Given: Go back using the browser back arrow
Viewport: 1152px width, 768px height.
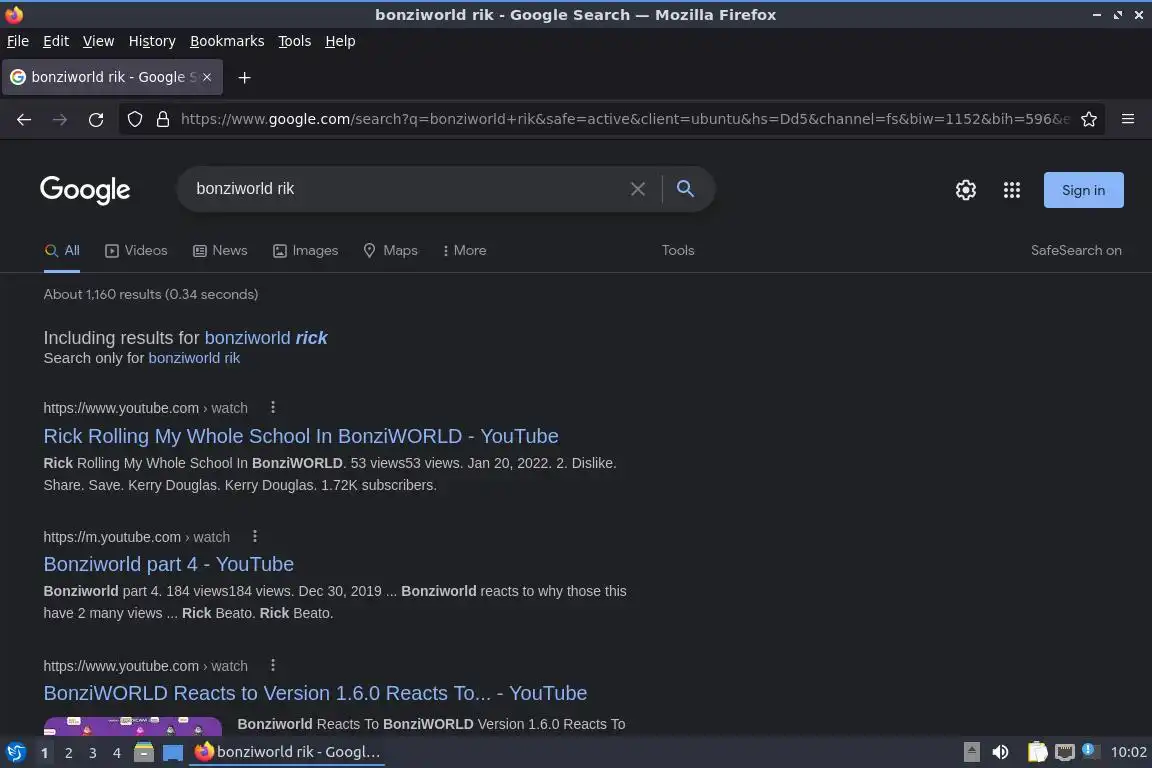Looking at the screenshot, I should point(24,120).
